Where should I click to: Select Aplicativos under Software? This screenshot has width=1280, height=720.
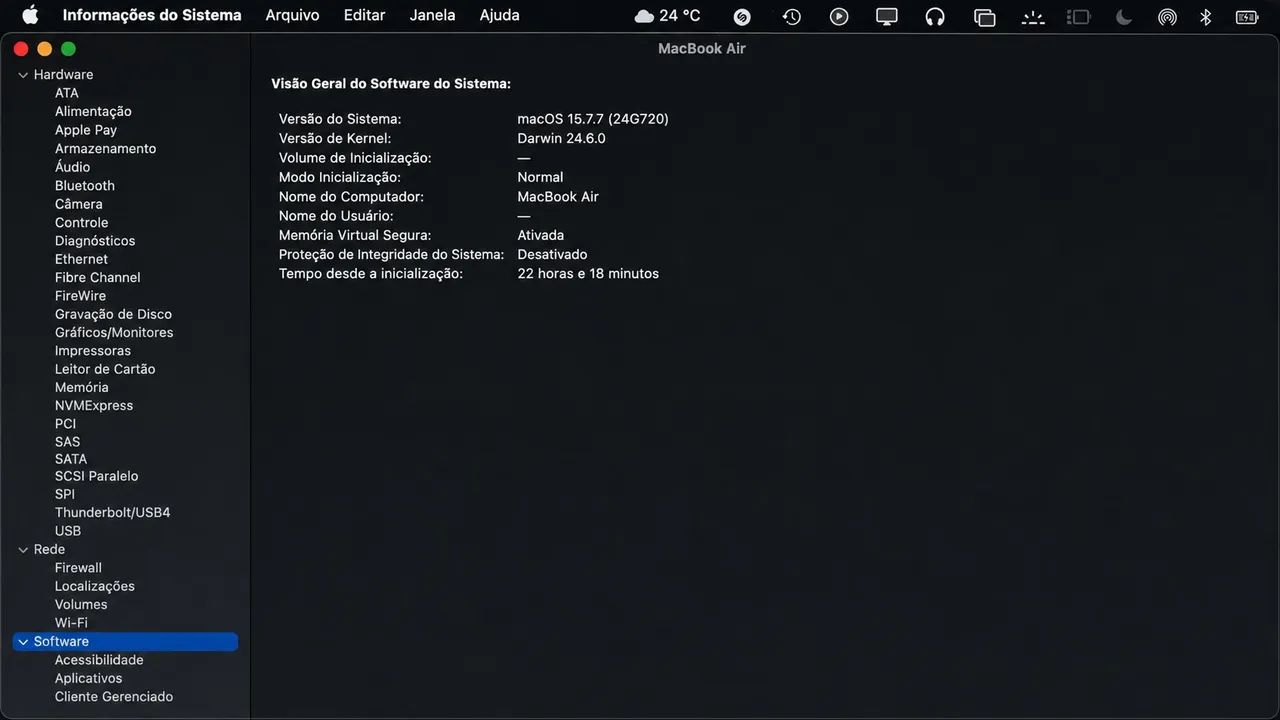pyautogui.click(x=88, y=679)
